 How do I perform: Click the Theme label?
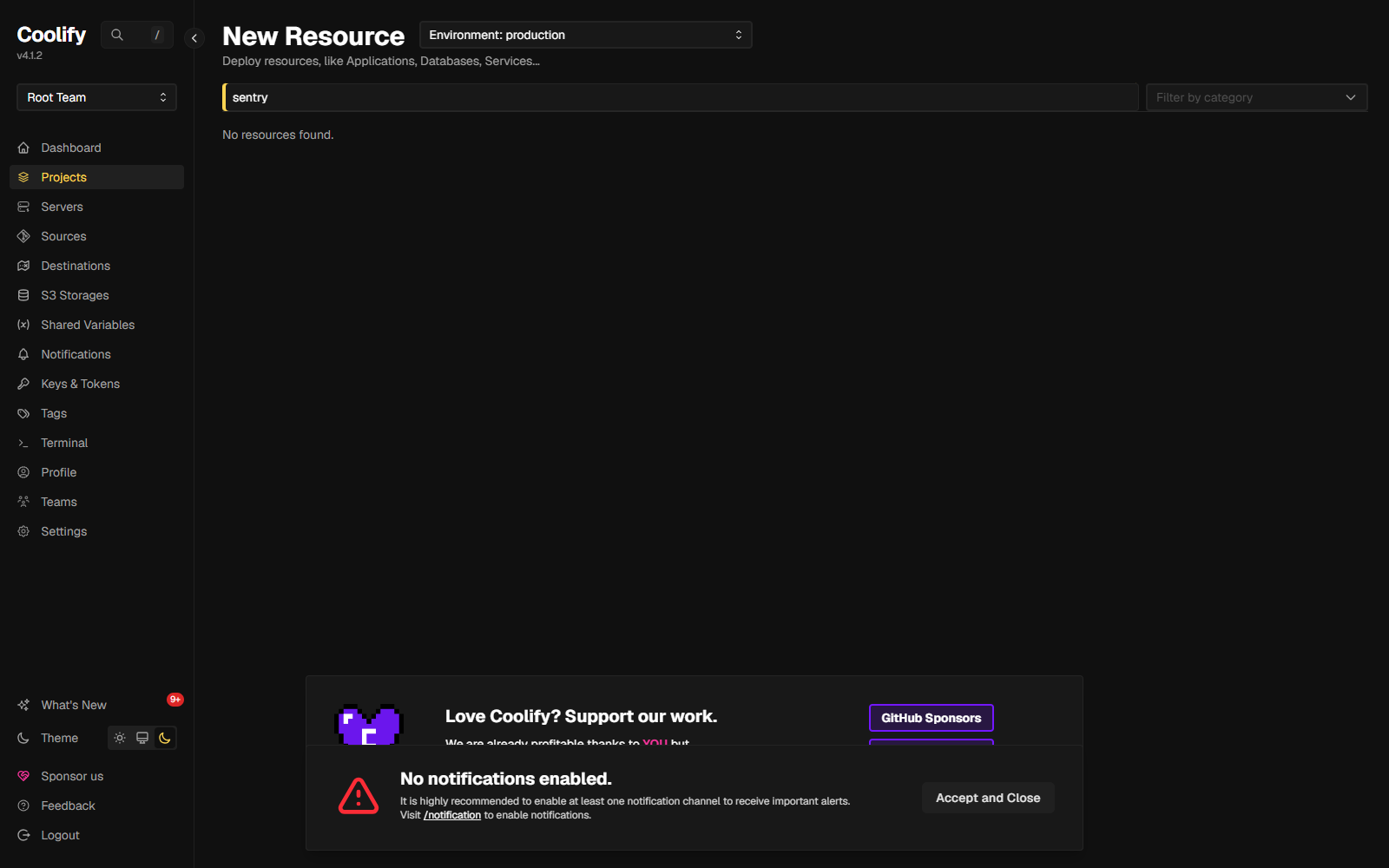[60, 738]
